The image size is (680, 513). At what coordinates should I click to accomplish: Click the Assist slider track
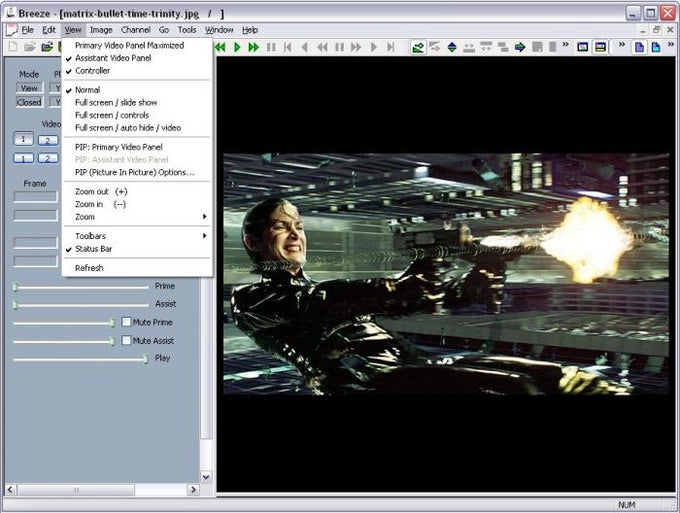(81, 305)
